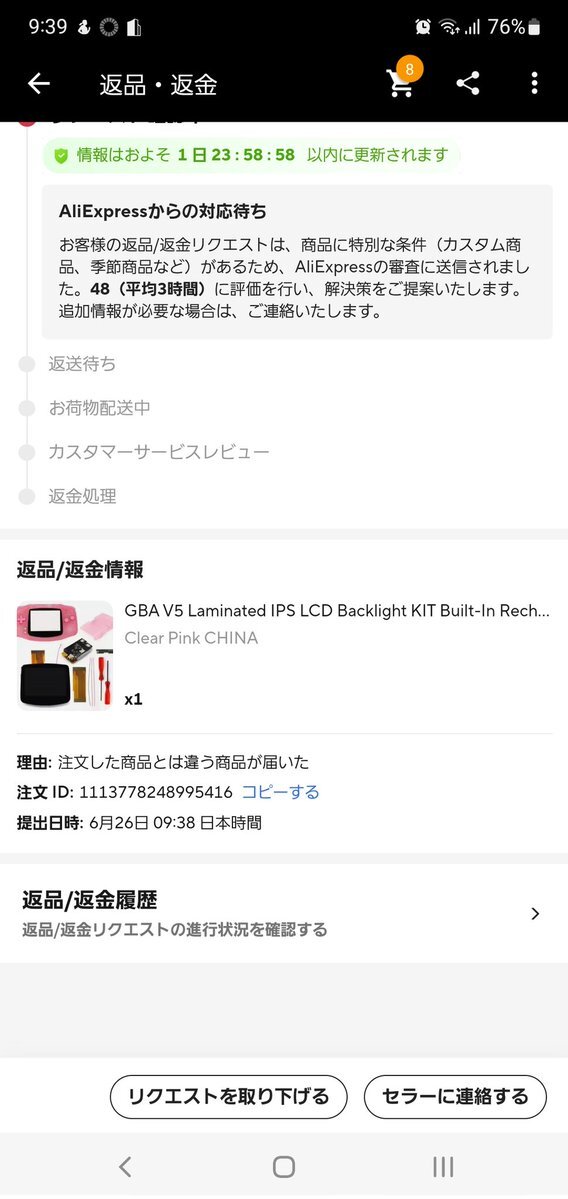Image resolution: width=568 pixels, height=1199 pixels.
Task: Click コピーする to copy order ID
Action: click(x=281, y=792)
